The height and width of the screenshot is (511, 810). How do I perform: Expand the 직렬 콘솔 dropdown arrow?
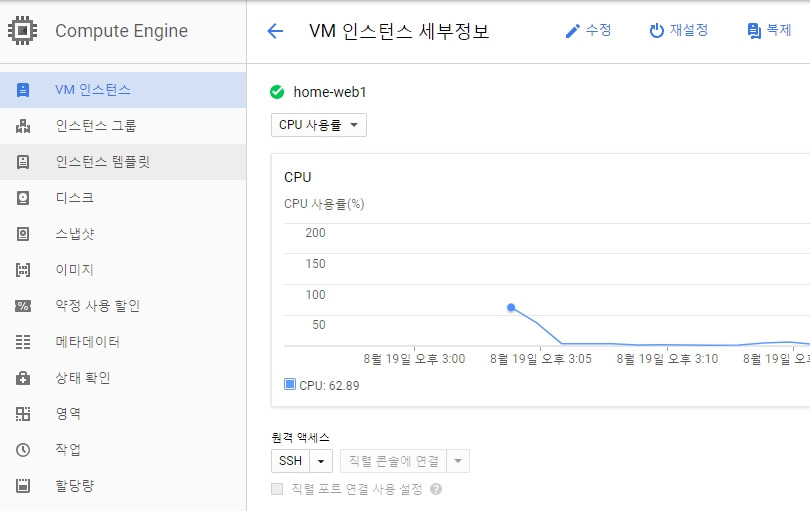click(x=458, y=461)
